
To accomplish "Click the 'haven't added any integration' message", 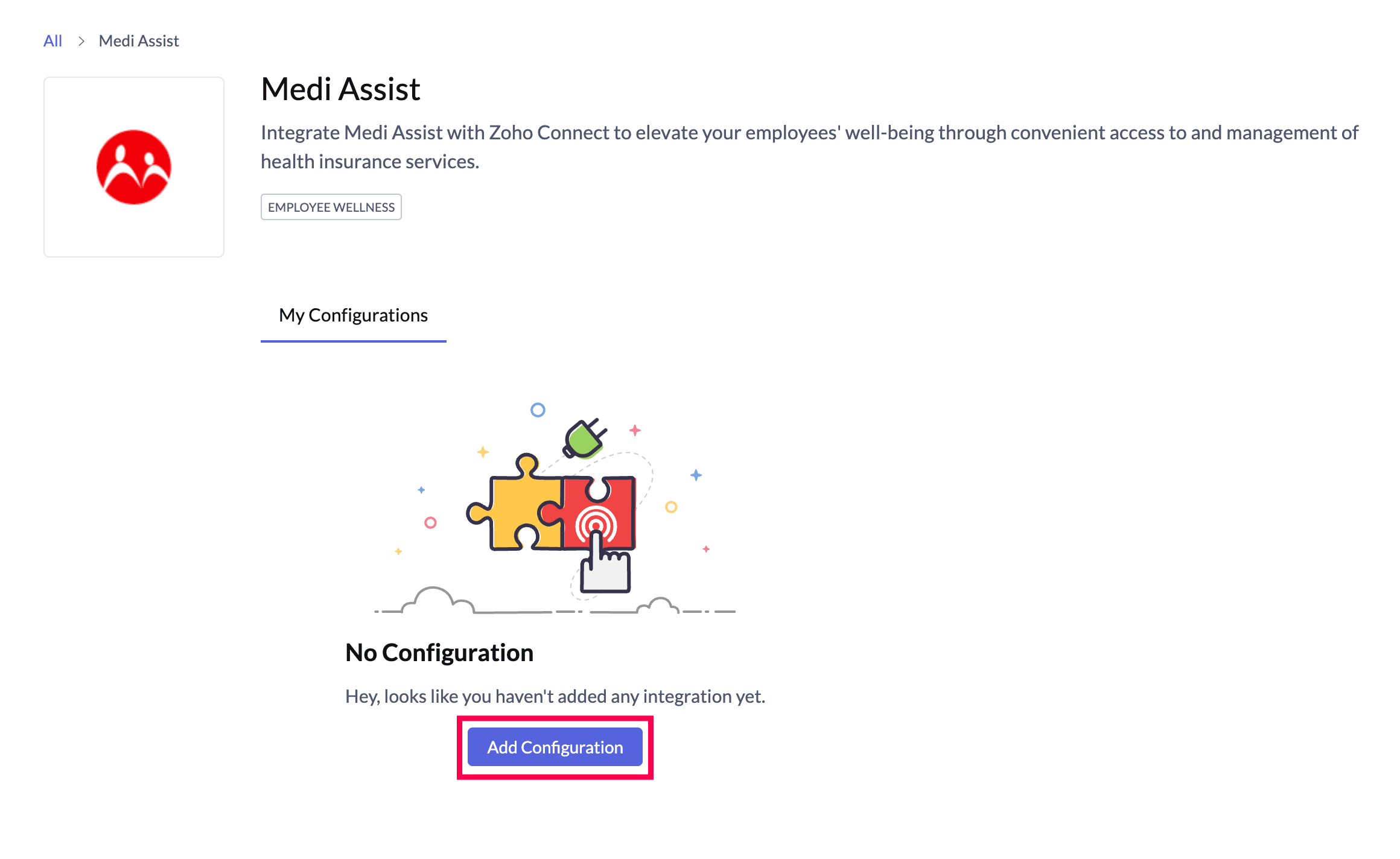I will point(555,697).
